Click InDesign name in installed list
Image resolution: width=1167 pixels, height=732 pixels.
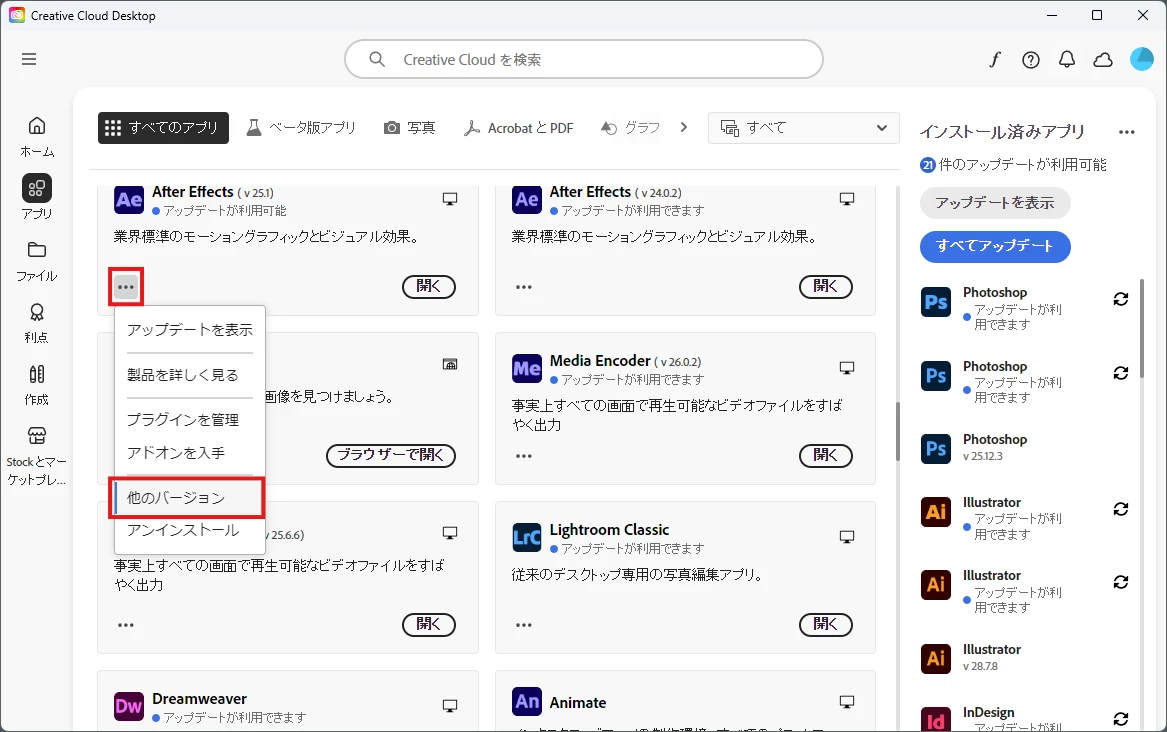988,713
